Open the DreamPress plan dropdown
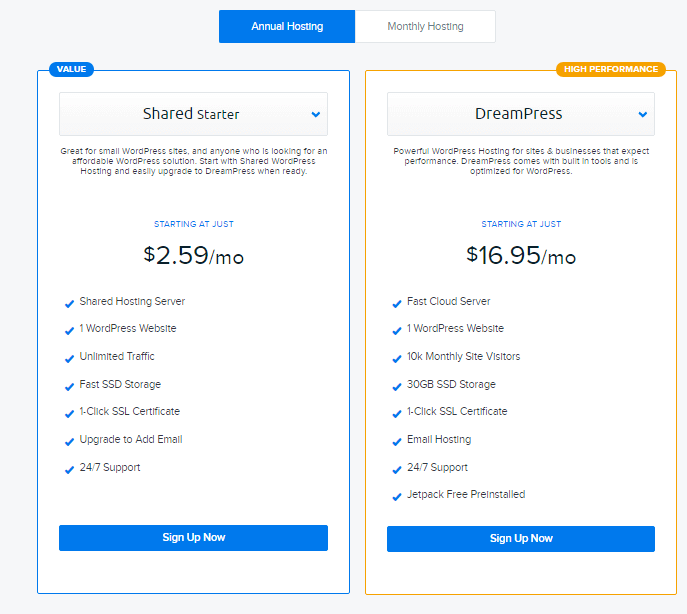 520,114
